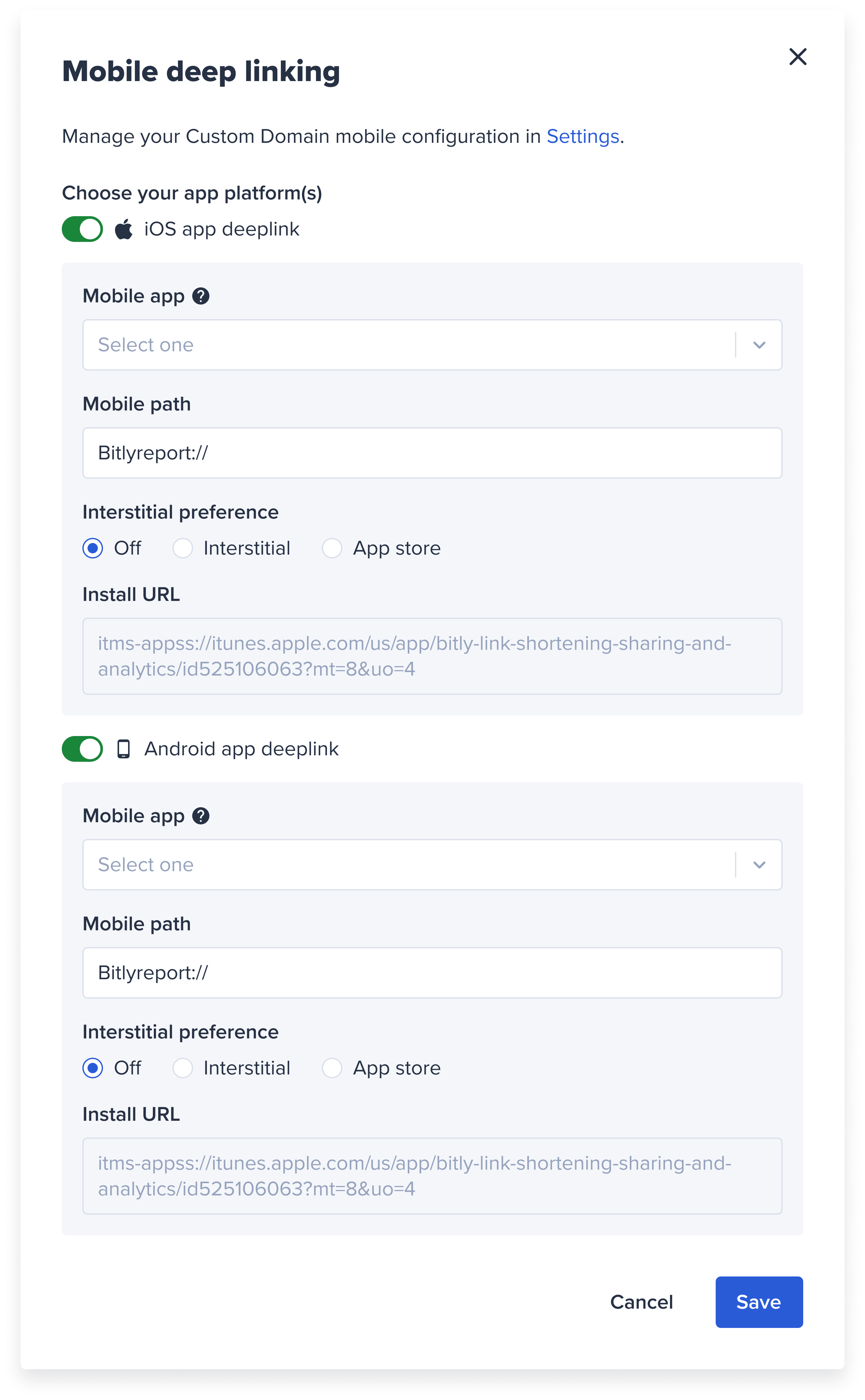Viewport: 865px width, 1400px height.
Task: Open the help tooltip for iOS Mobile app
Action: click(201, 296)
